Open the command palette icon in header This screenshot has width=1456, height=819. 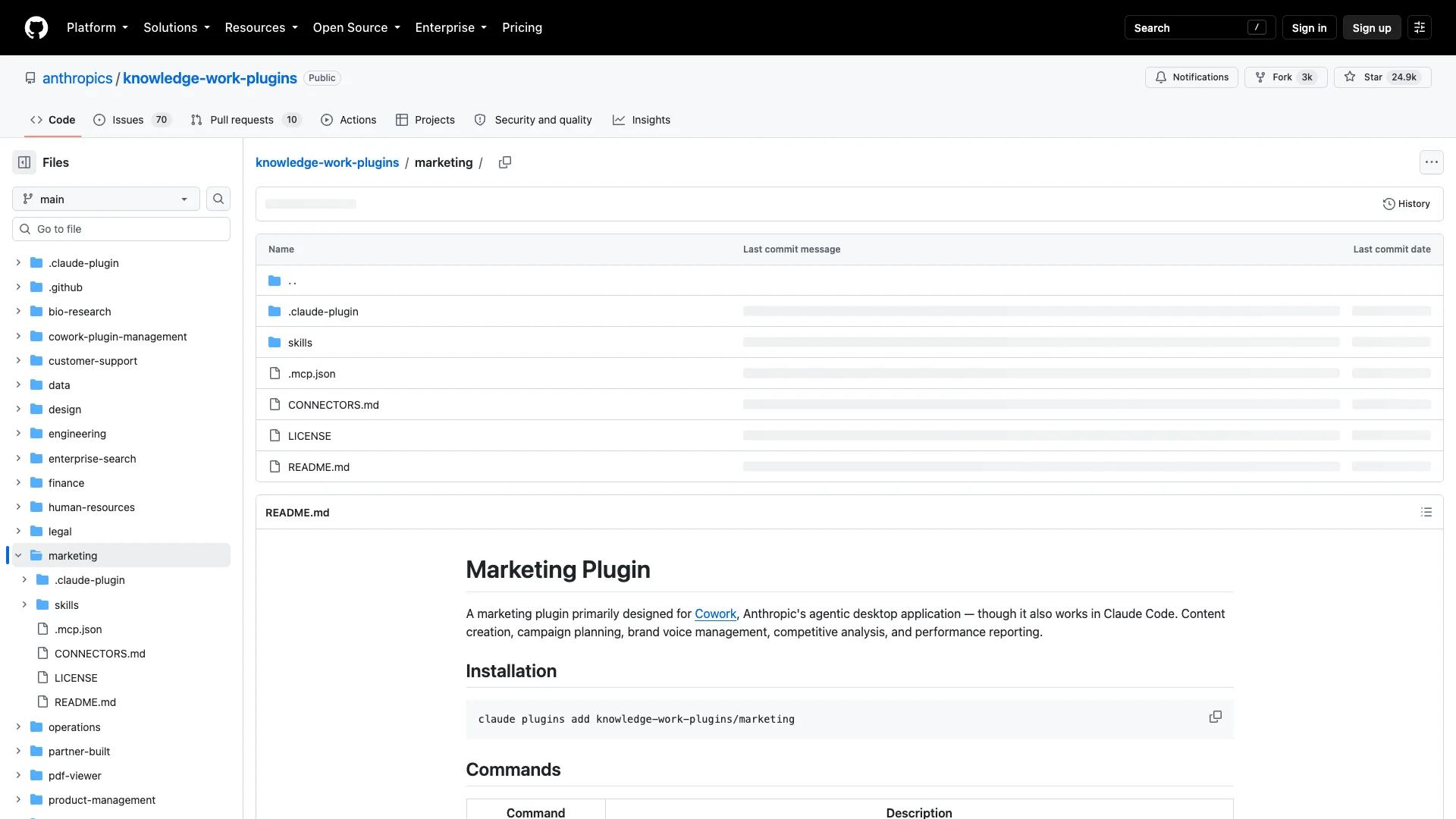tap(1420, 27)
